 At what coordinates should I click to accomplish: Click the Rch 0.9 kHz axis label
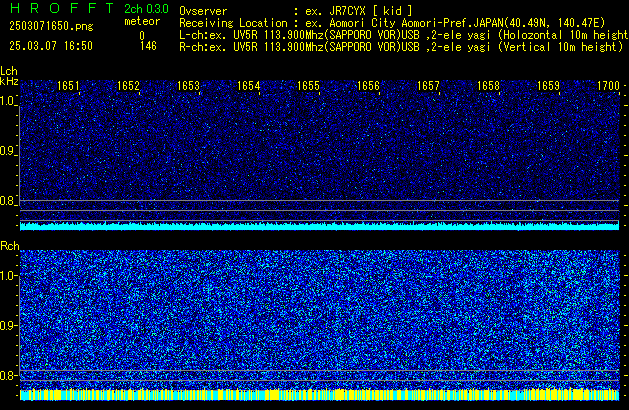coord(8,325)
